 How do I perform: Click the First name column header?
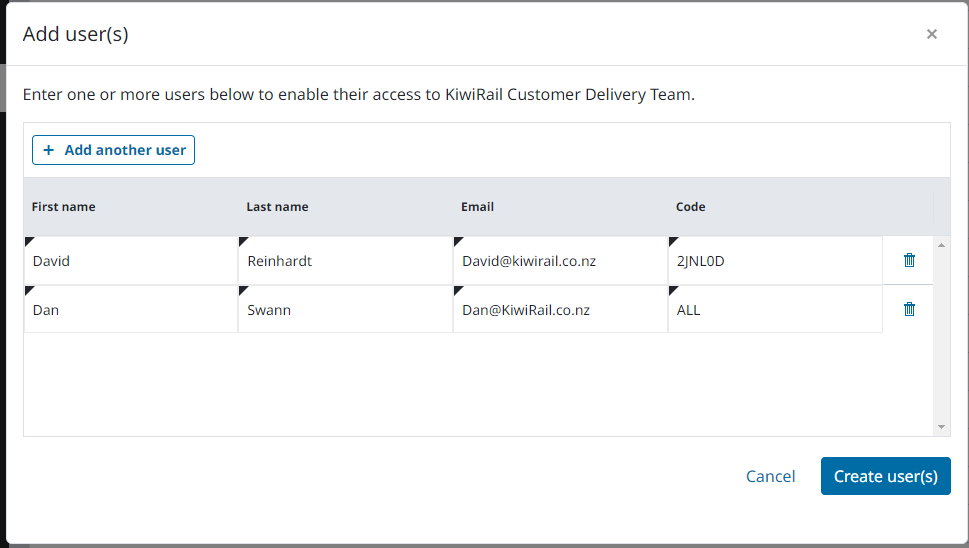[x=64, y=207]
